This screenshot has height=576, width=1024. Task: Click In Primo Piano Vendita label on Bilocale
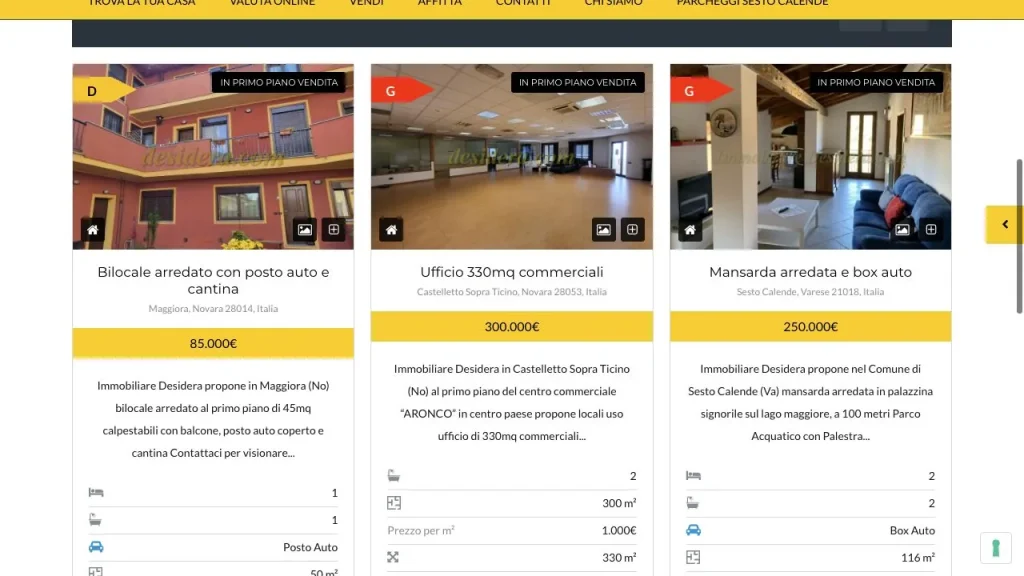(279, 82)
